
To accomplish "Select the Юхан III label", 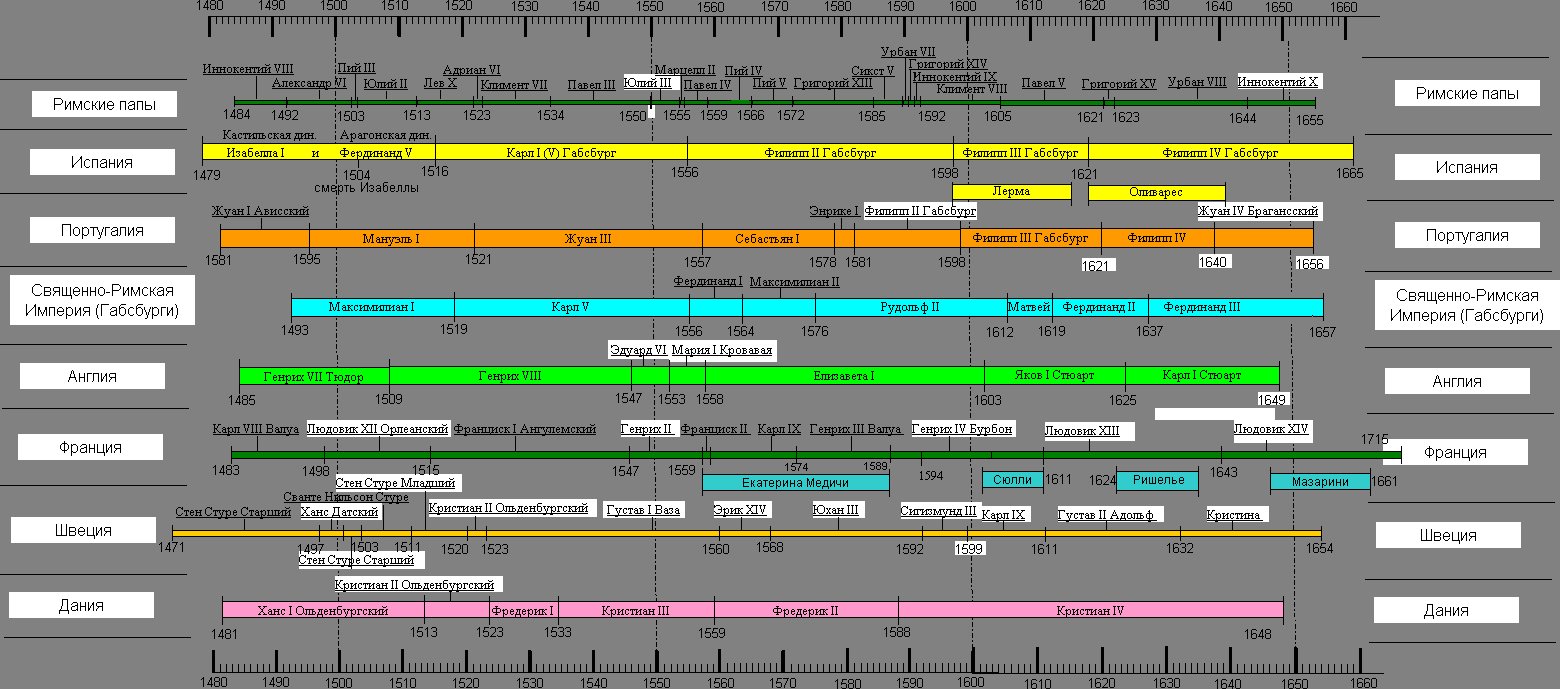I will click(x=836, y=510).
